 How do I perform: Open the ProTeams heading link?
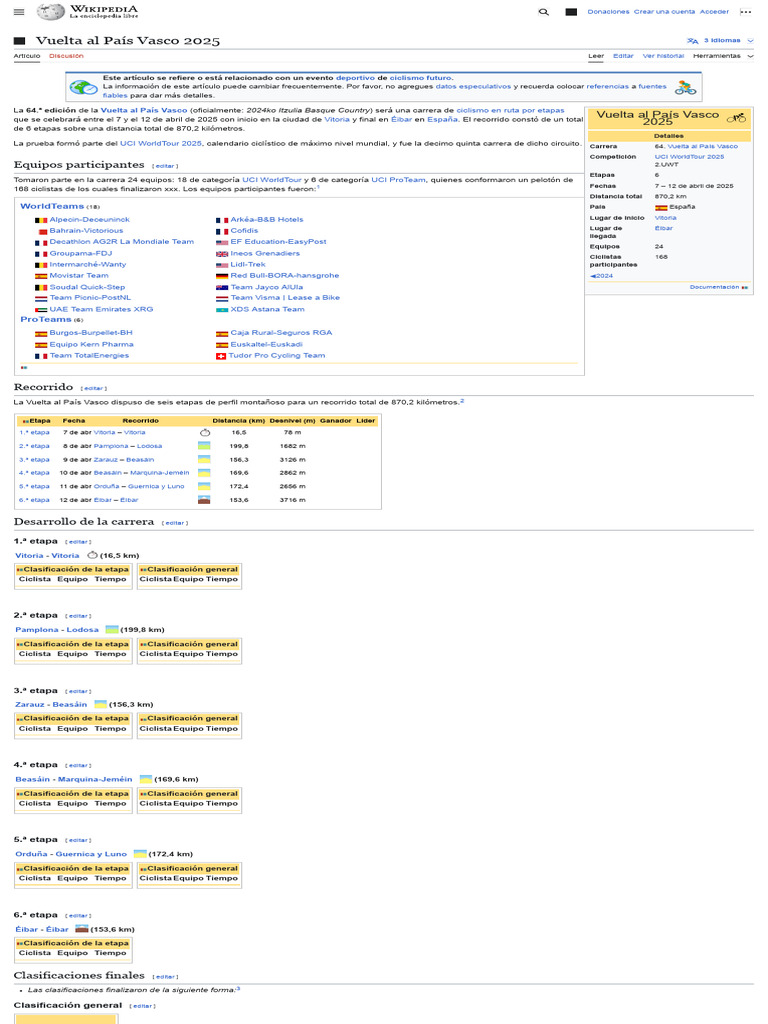46,319
